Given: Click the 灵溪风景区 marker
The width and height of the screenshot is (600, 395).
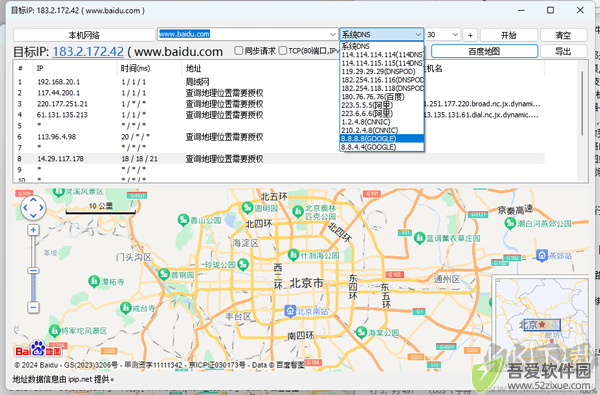Looking at the screenshot, I should pos(59,191).
